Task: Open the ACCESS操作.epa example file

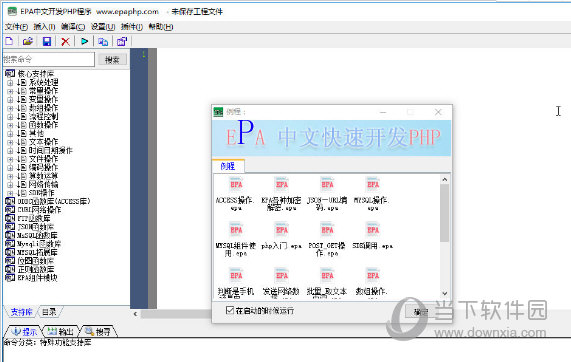Action: tap(236, 194)
